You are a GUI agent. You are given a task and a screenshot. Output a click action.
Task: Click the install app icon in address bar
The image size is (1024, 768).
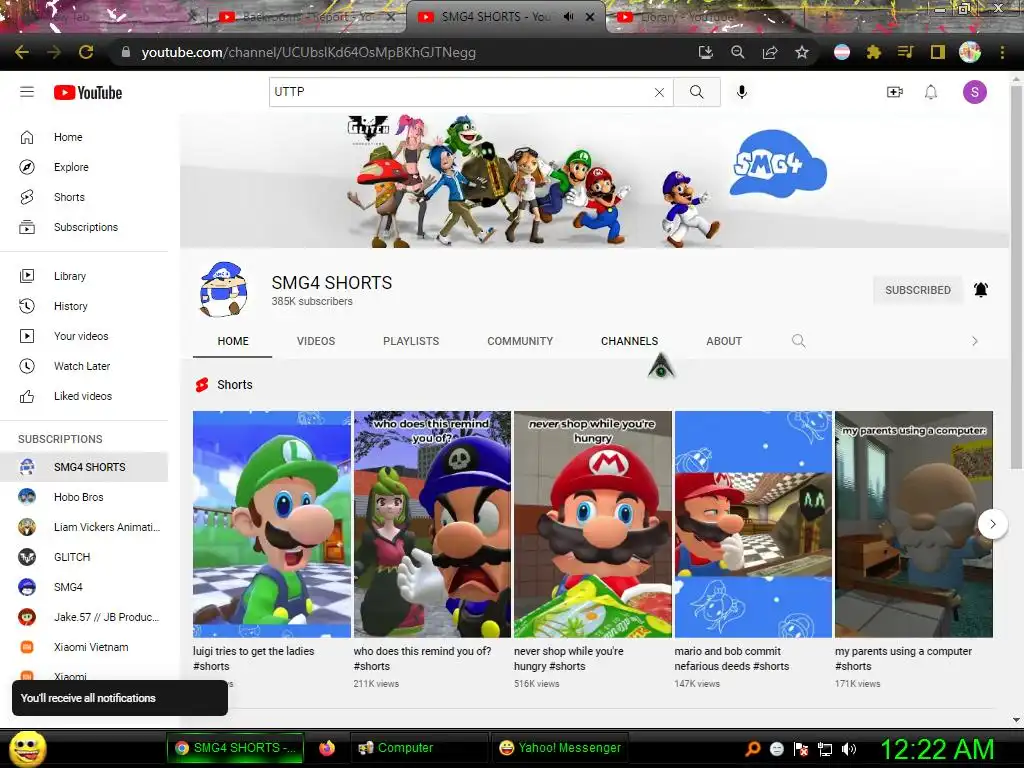coord(705,52)
